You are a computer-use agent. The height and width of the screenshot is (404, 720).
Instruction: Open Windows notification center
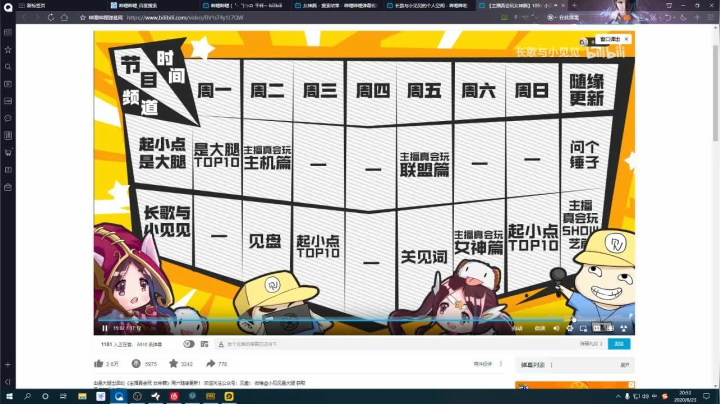coord(706,396)
